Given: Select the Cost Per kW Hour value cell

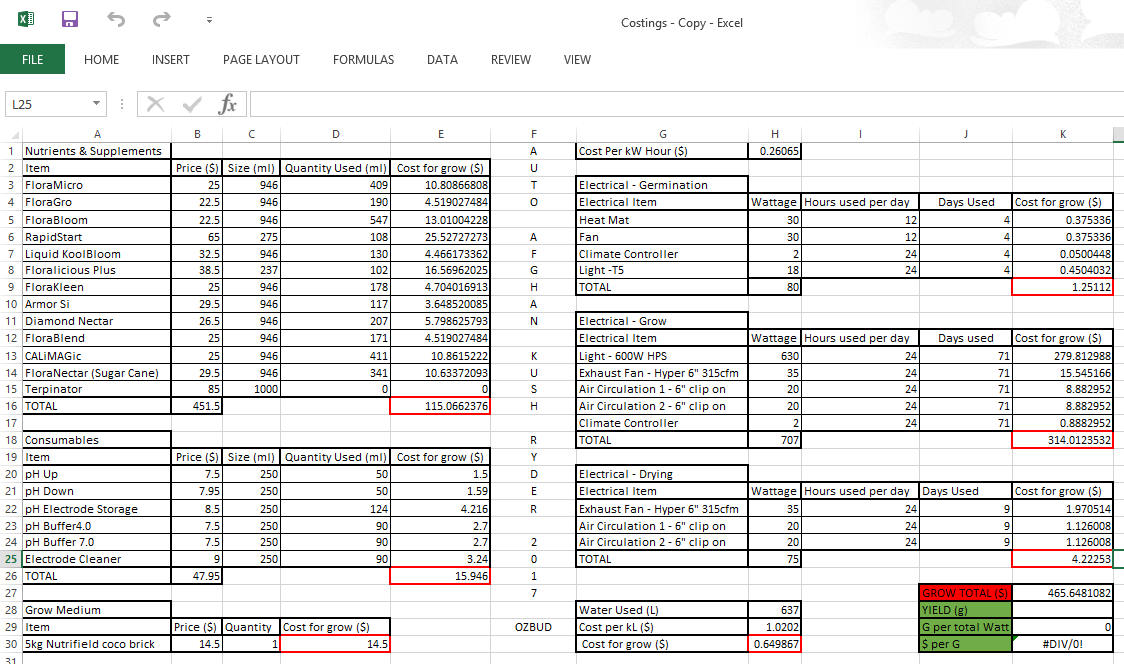Looking at the screenshot, I should (775, 151).
